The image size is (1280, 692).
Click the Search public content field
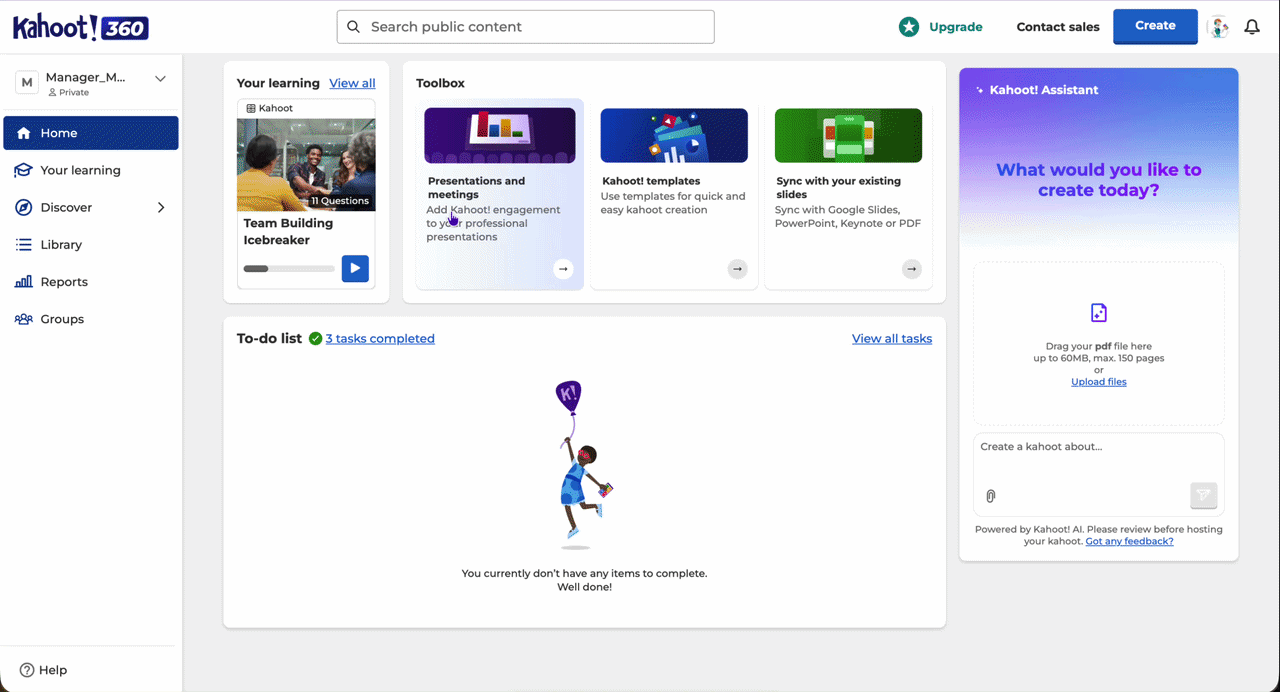click(526, 27)
